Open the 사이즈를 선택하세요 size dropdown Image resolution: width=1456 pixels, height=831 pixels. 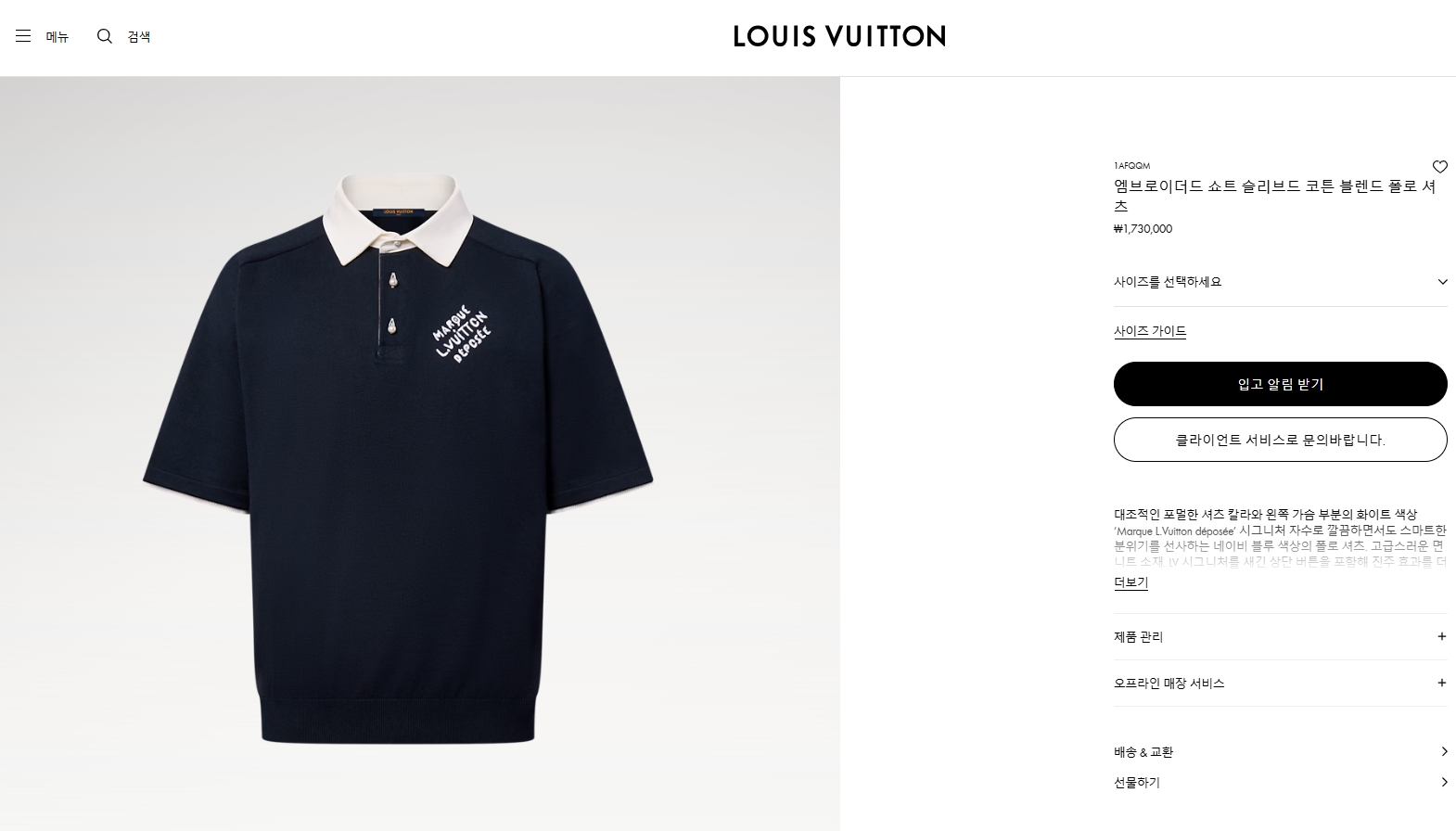[1280, 282]
